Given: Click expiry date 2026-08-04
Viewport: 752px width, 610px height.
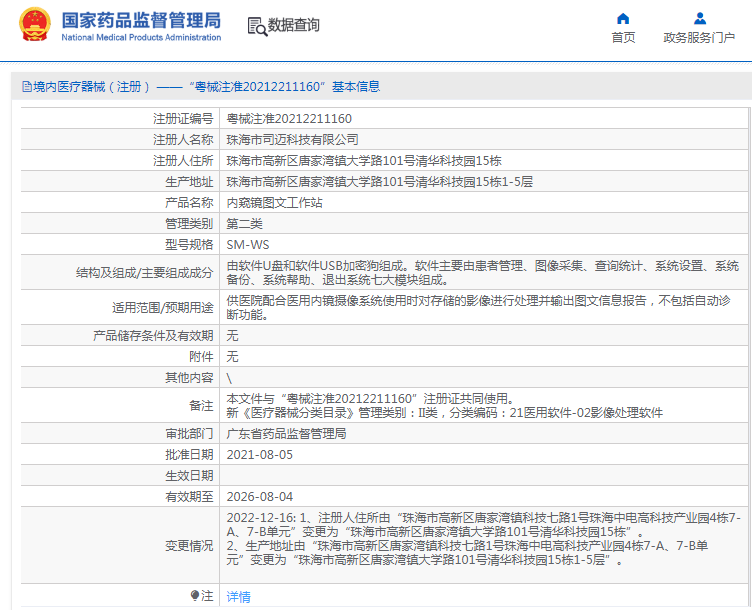Looking at the screenshot, I should [x=259, y=497].
